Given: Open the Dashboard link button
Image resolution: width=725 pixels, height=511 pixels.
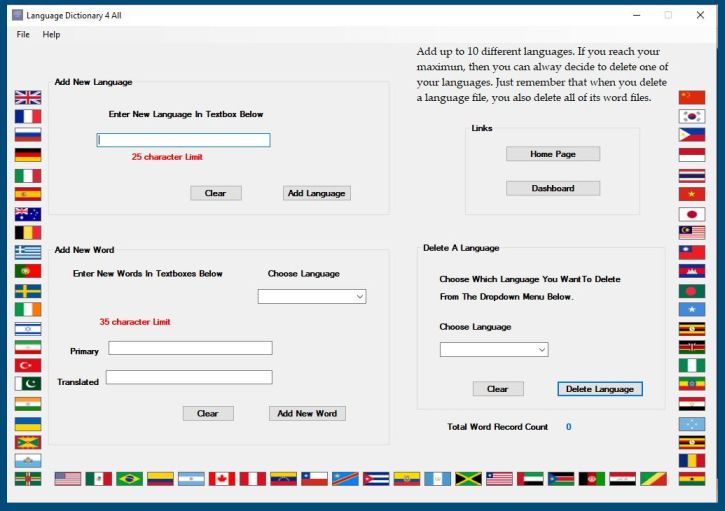Looking at the screenshot, I should coord(552,188).
